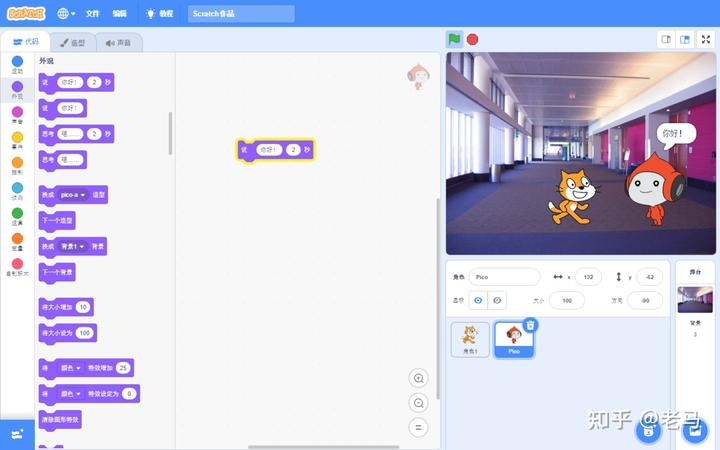Select the Pico sprite thumbnail
Viewport: 720px width, 450px height.
pyautogui.click(x=514, y=339)
